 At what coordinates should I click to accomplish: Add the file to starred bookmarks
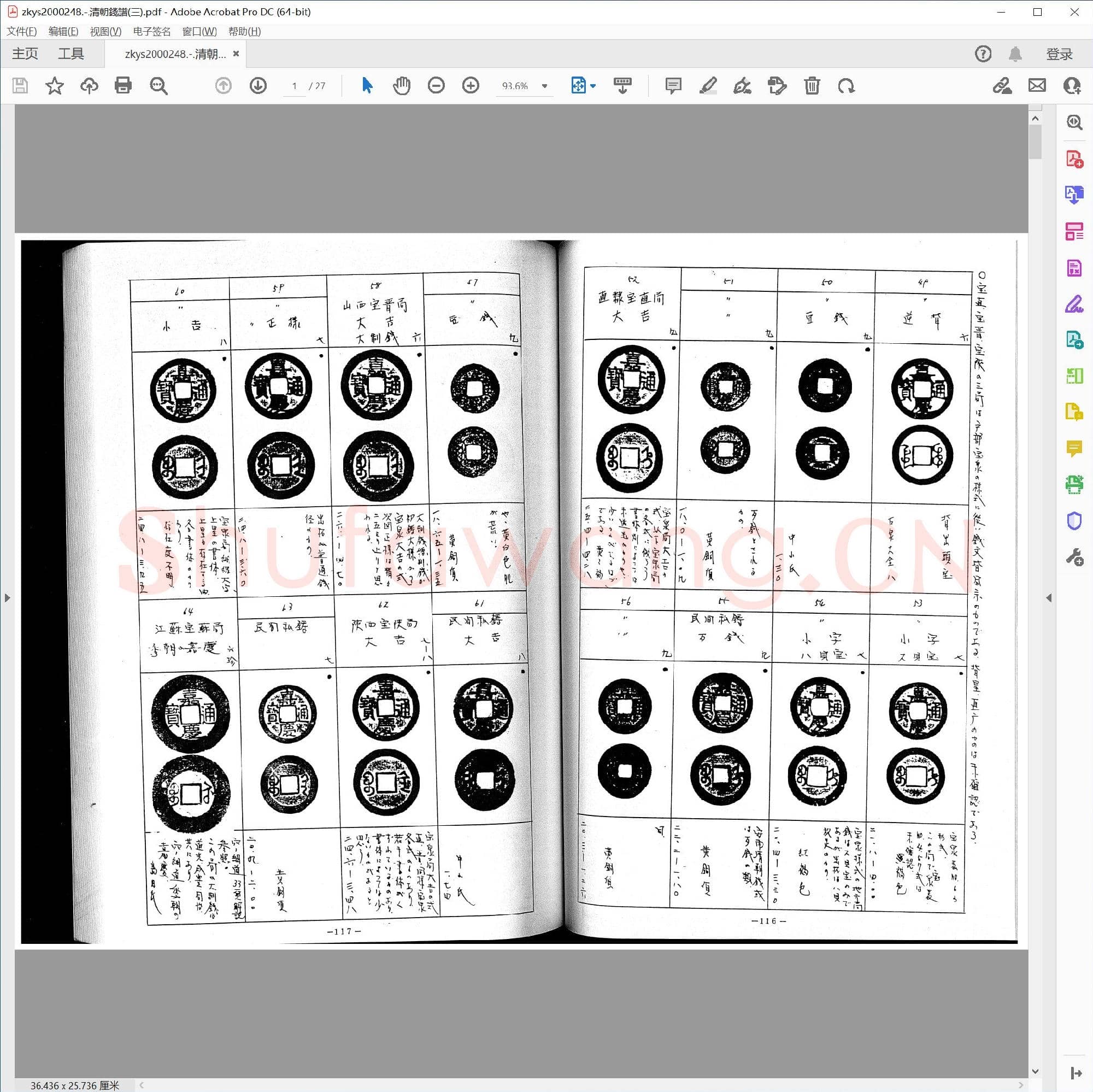(54, 85)
